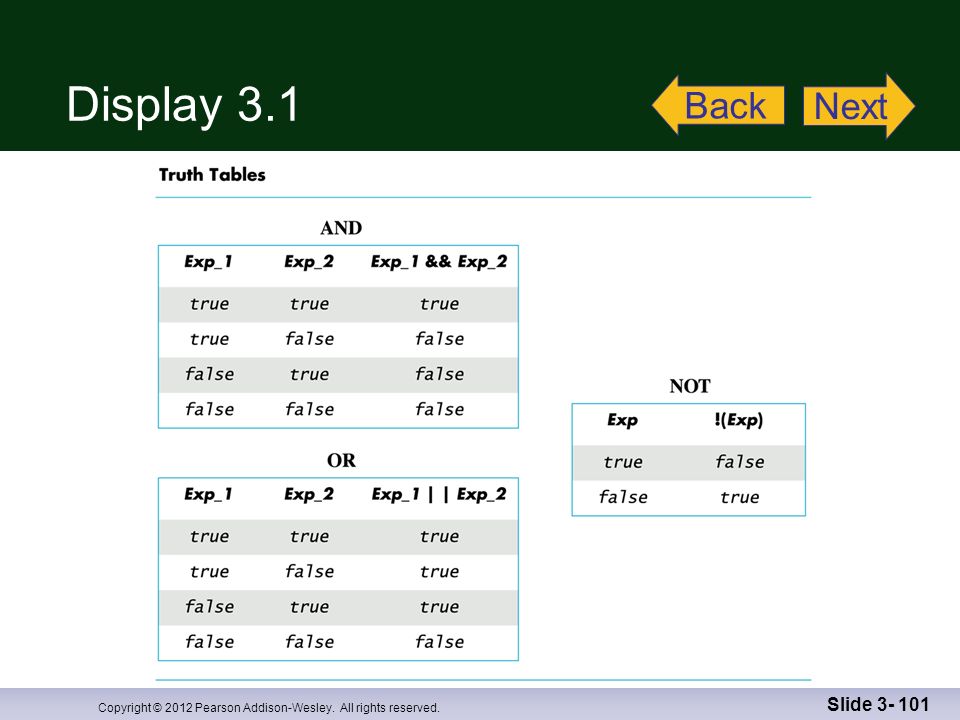Click NOT table '!(Exp)' value 'true'

click(x=739, y=497)
